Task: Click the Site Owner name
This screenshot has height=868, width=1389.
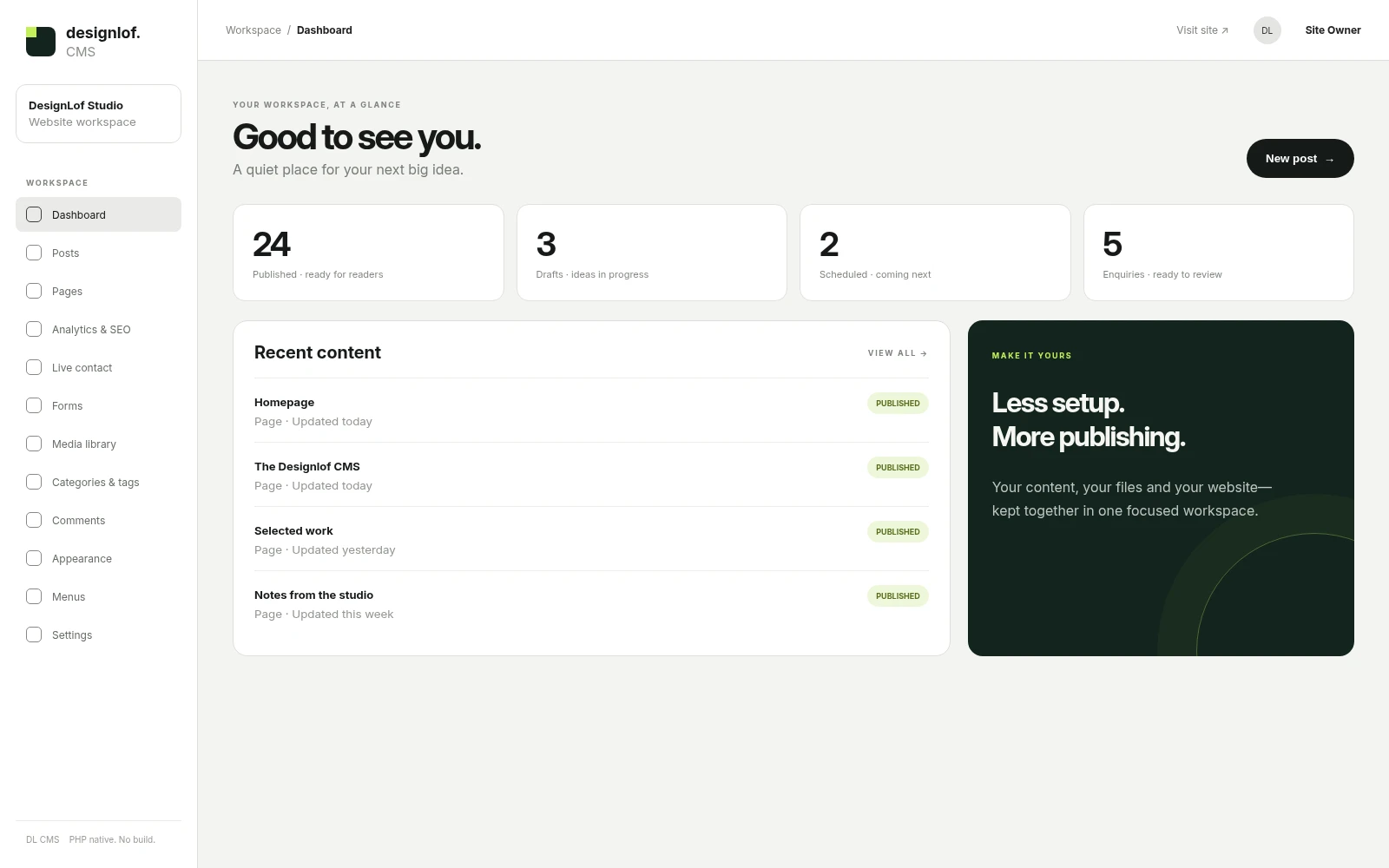Action: pyautogui.click(x=1333, y=30)
